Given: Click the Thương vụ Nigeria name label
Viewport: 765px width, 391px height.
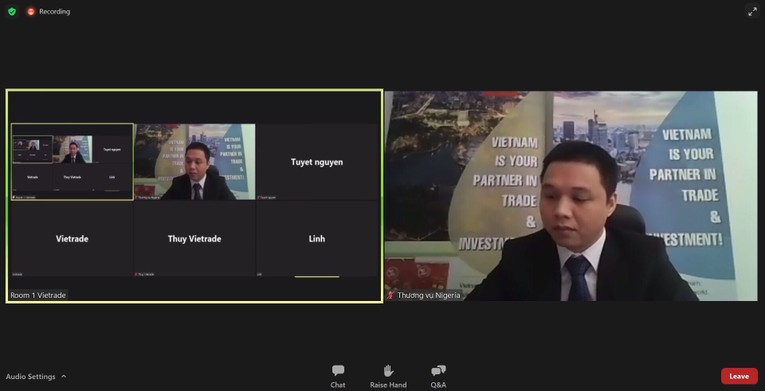Looking at the screenshot, I should [428, 295].
